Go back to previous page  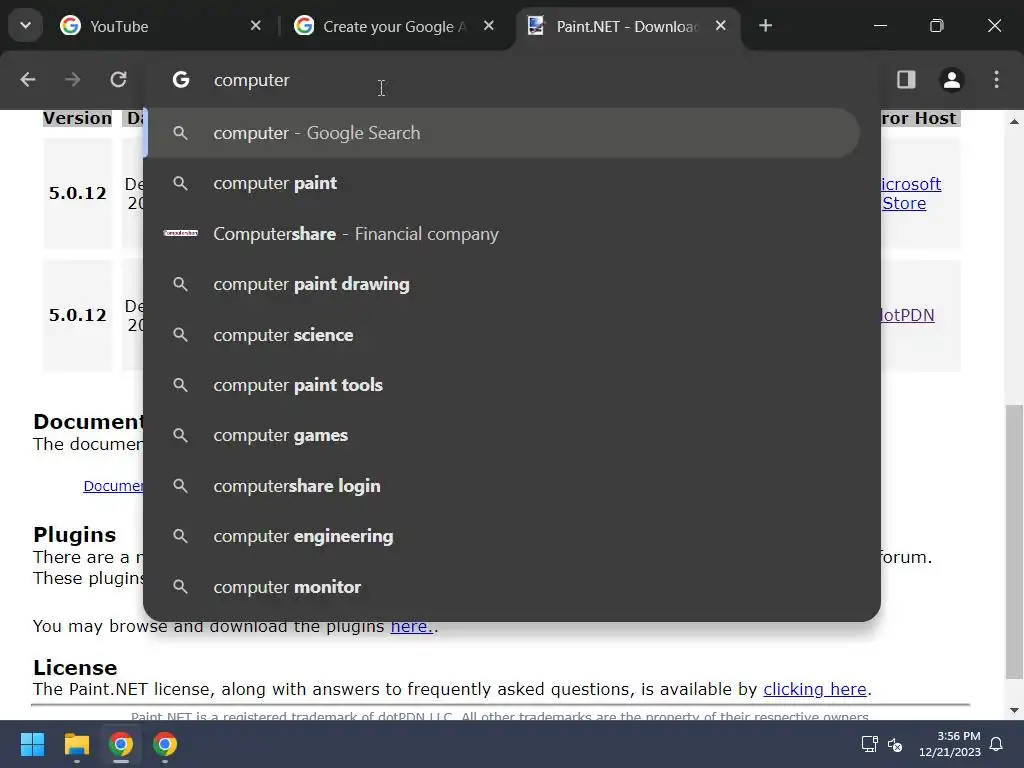click(x=27, y=80)
